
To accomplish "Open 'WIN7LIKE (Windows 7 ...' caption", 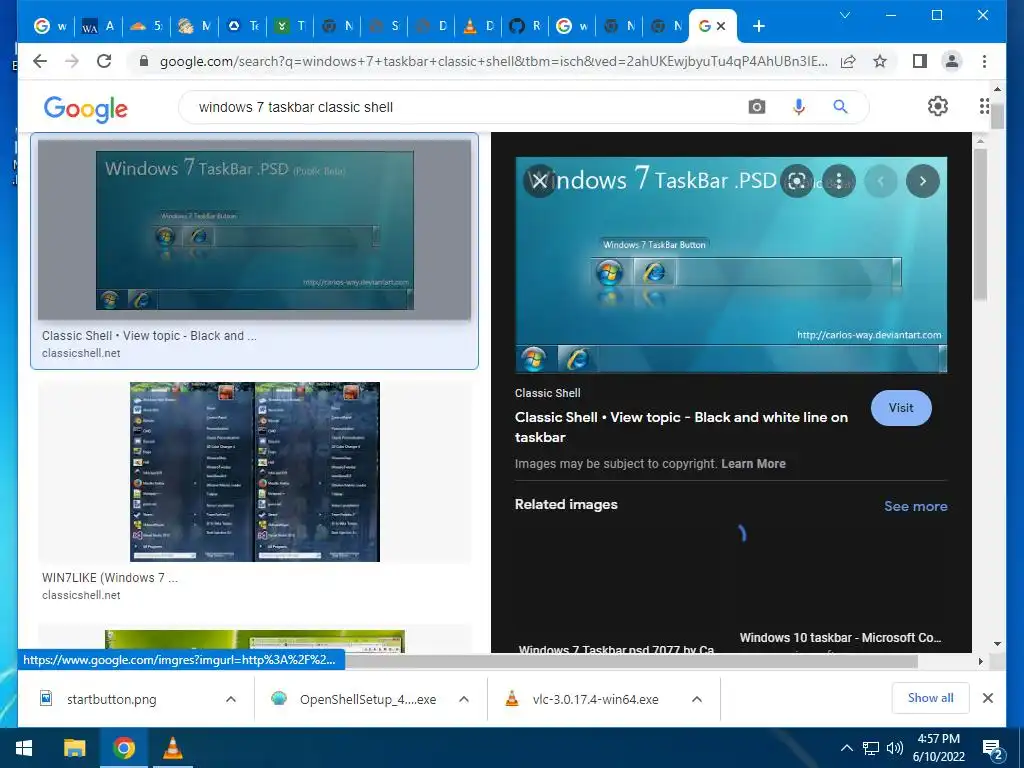I will pos(110,578).
